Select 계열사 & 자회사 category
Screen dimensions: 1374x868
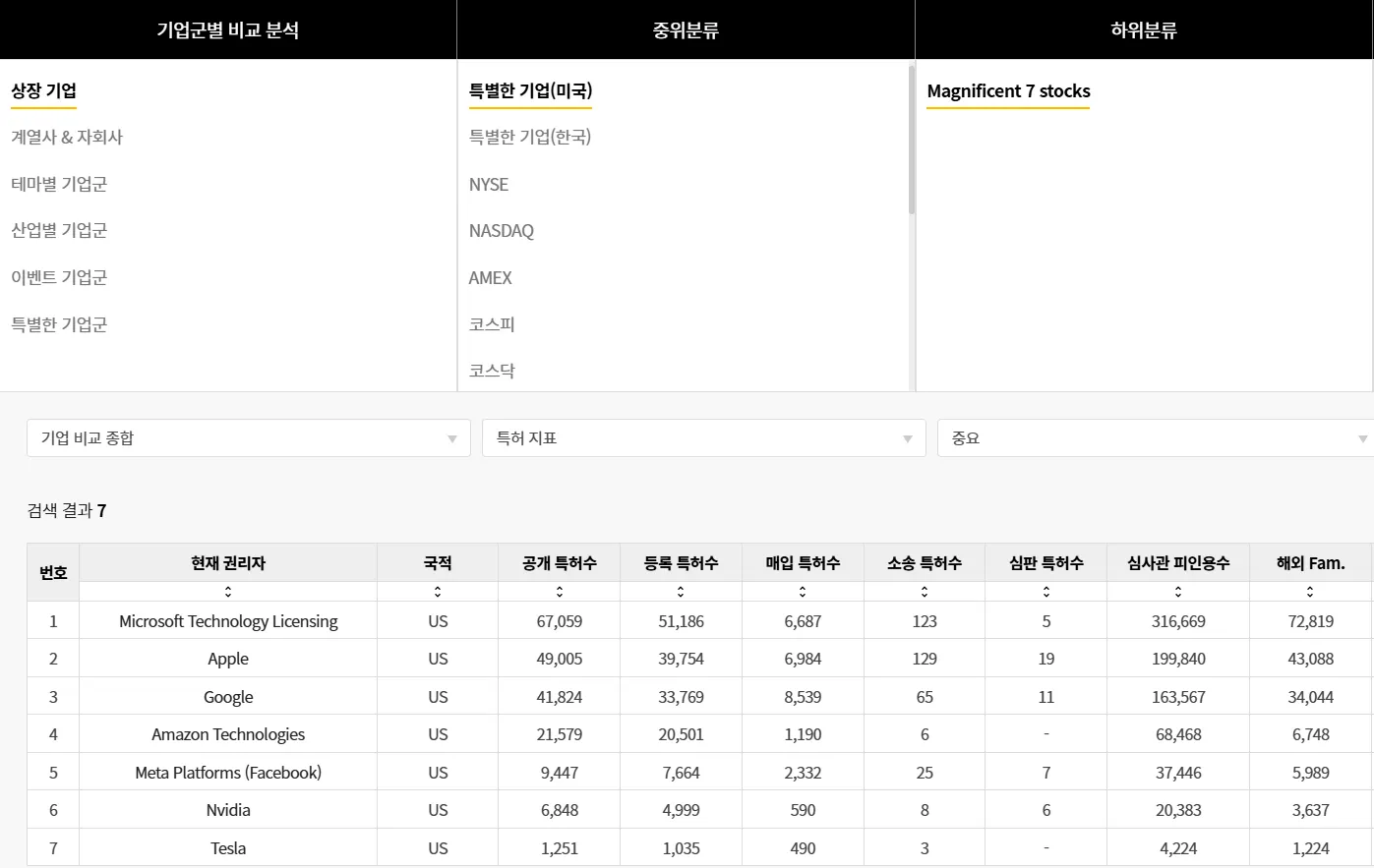(67, 138)
